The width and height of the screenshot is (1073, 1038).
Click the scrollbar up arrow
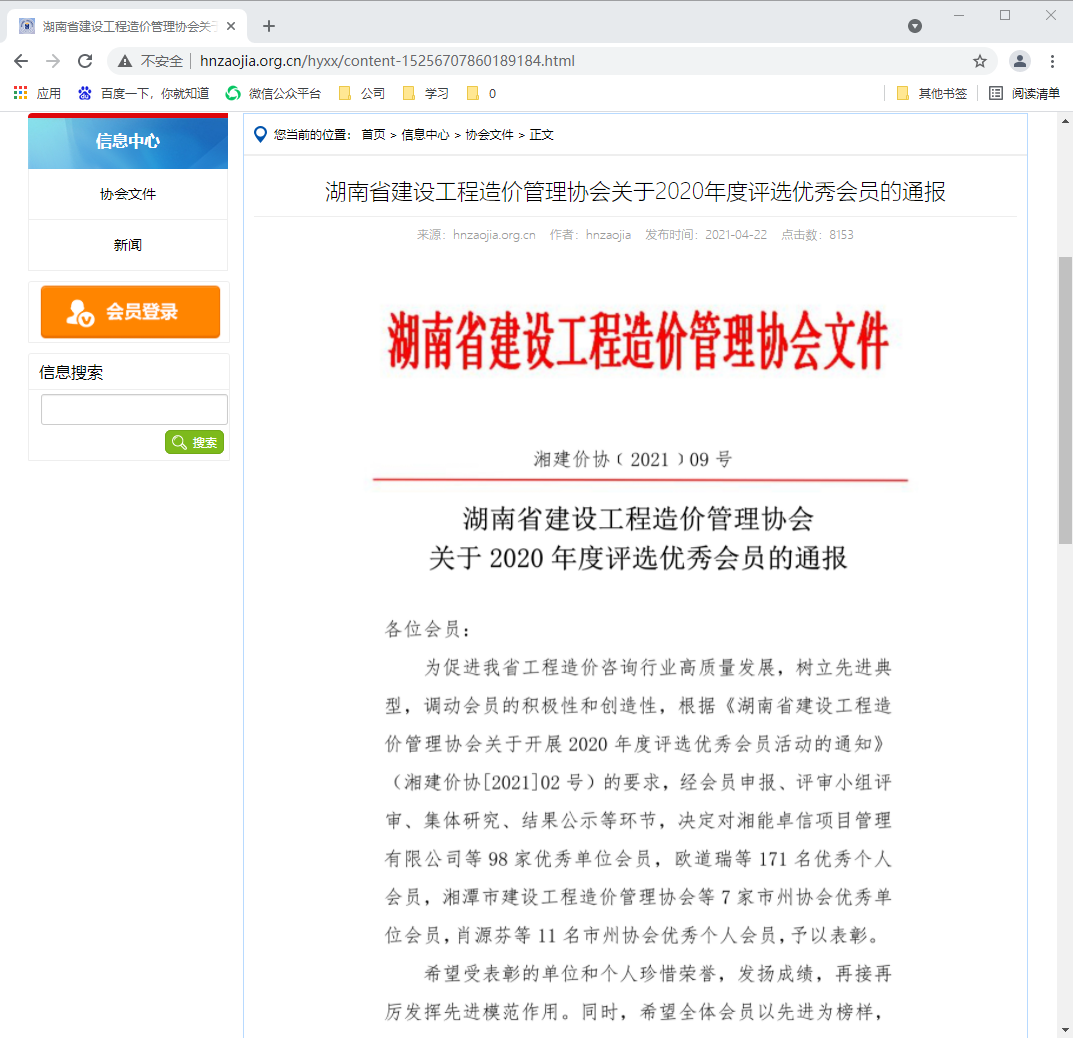[1065, 121]
